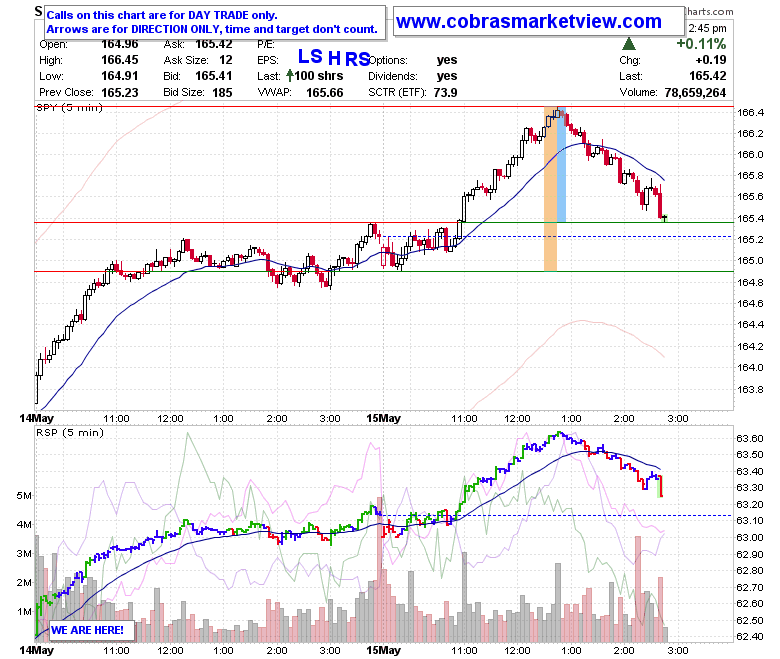Click the light blue highlighted band on the SPY chart
The width and height of the screenshot is (780, 659).
tap(561, 167)
